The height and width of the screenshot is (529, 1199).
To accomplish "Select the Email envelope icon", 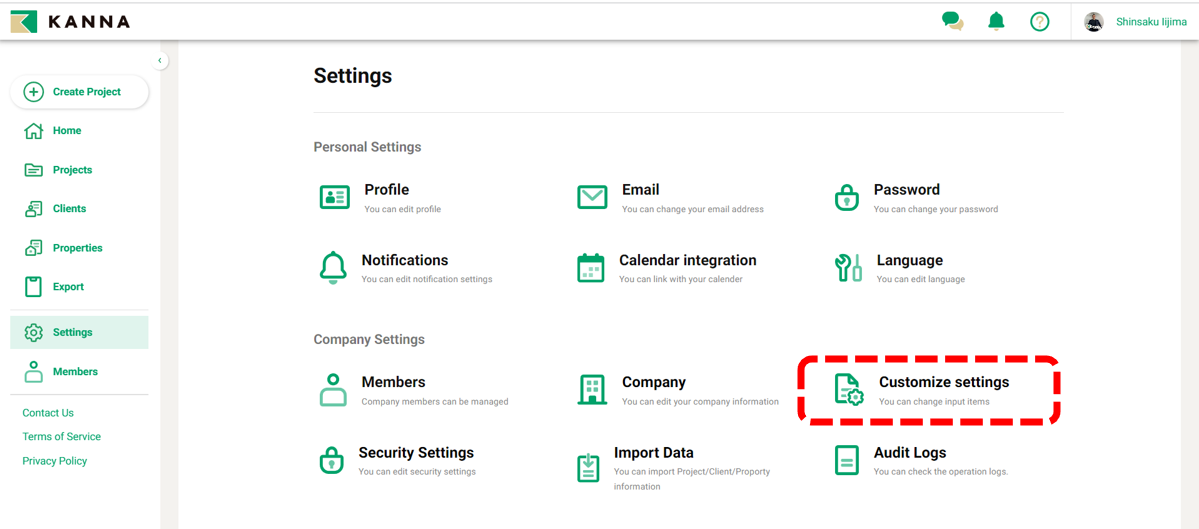I will pos(592,197).
